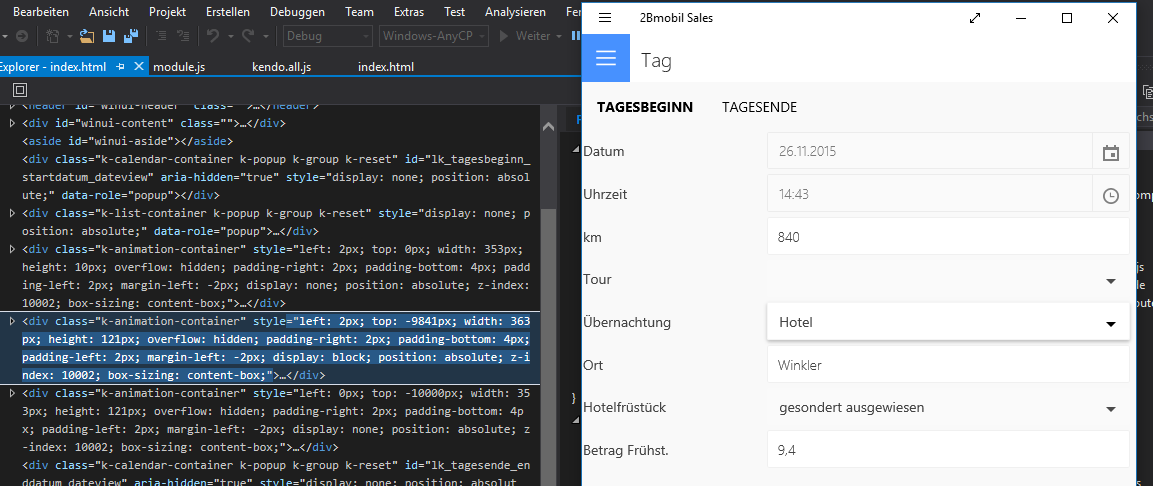Image resolution: width=1153 pixels, height=486 pixels.
Task: Click the Weiter continue button
Action: point(525,36)
